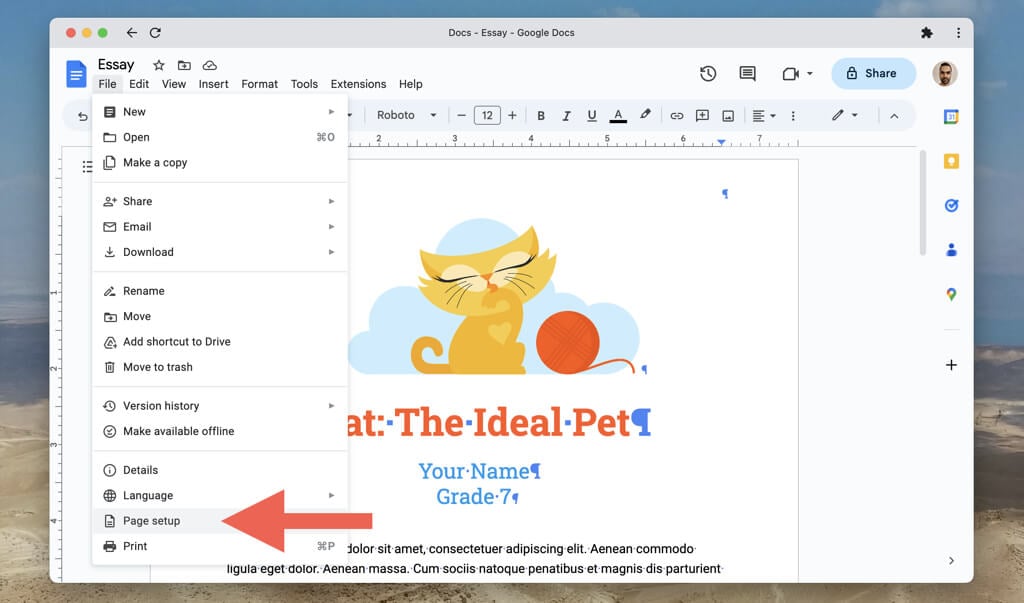Screen dimensions: 1024x603
Task: Click the insert image icon
Action: [728, 116]
